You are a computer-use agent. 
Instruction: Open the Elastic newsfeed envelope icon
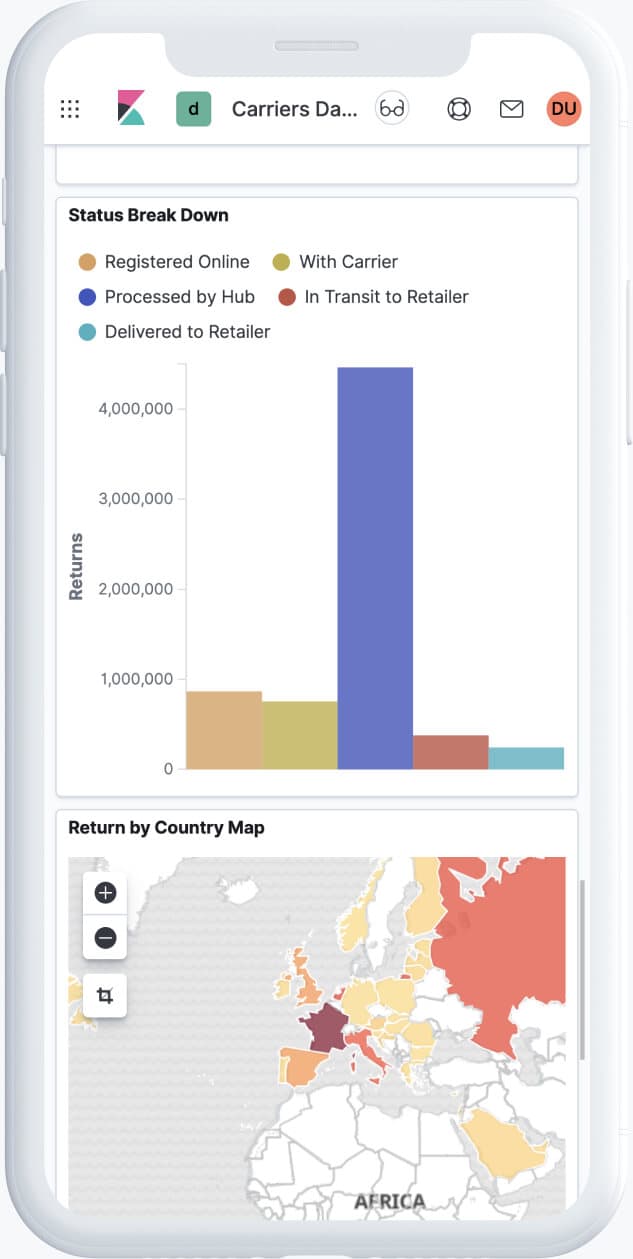pyautogui.click(x=511, y=108)
